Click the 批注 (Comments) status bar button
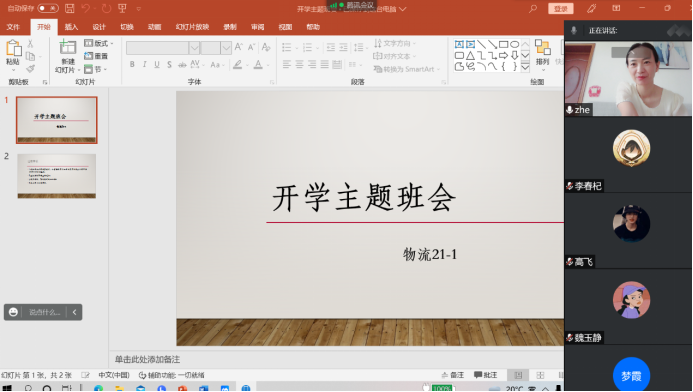This screenshot has height=392, width=693. [x=486, y=375]
